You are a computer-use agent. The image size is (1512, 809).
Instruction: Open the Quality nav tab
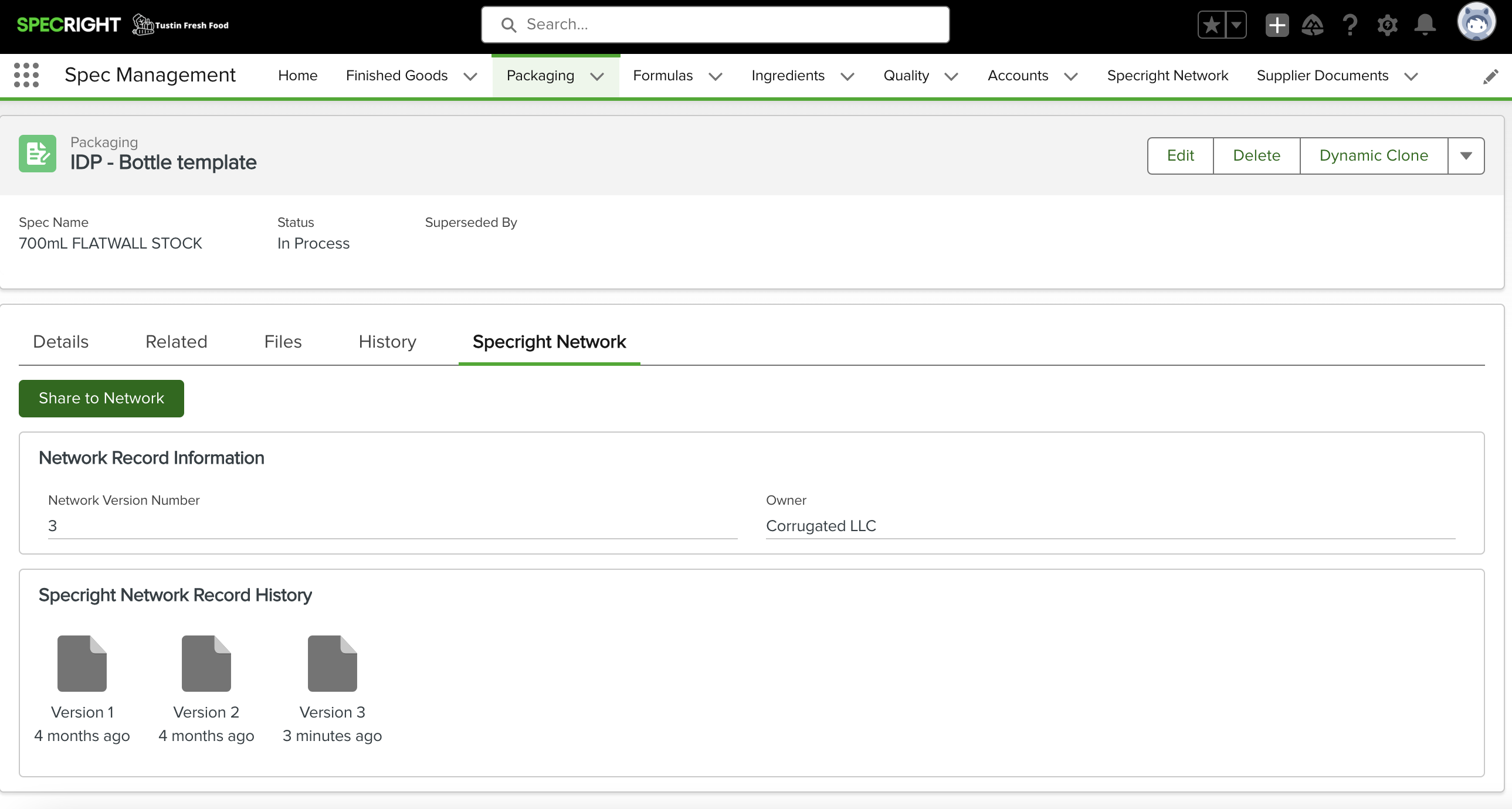pyautogui.click(x=906, y=76)
